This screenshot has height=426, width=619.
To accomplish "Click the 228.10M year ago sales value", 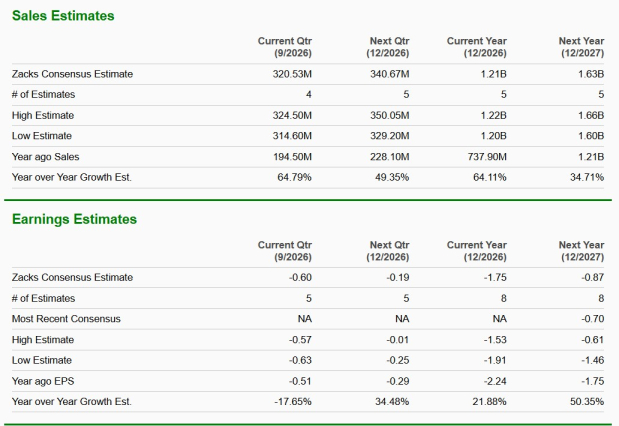I will click(389, 157).
